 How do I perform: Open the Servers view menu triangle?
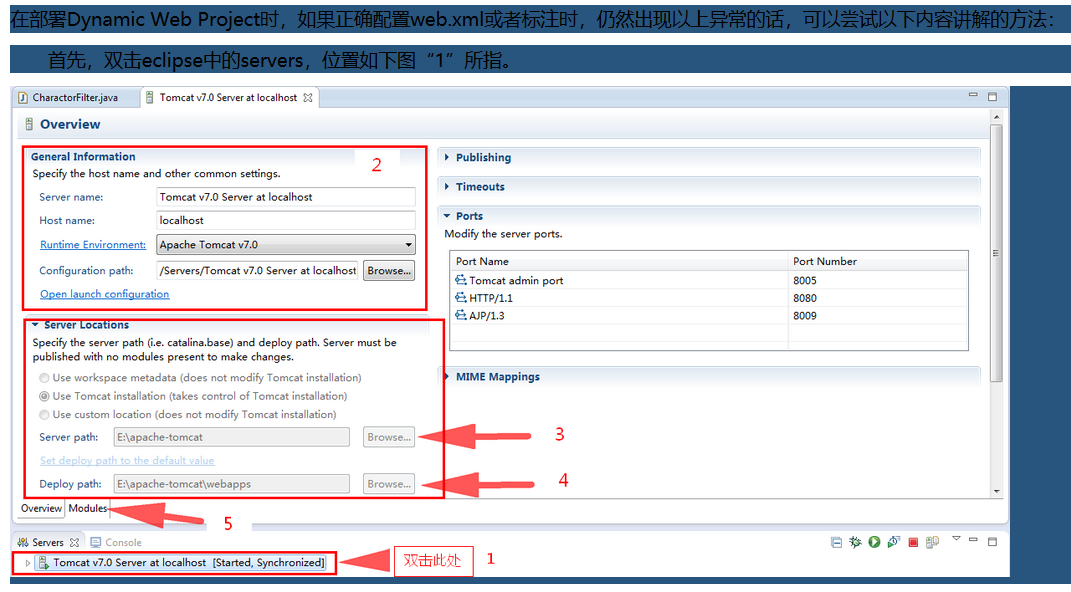956,538
